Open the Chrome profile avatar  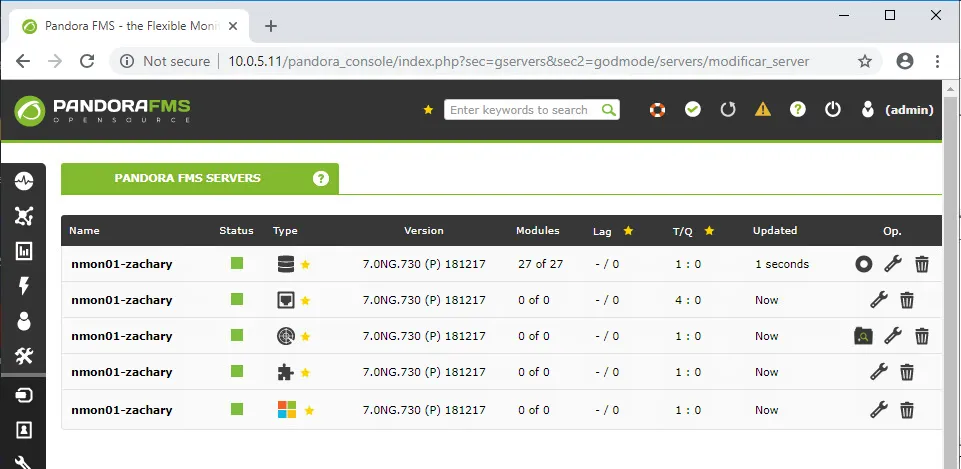coord(905,61)
